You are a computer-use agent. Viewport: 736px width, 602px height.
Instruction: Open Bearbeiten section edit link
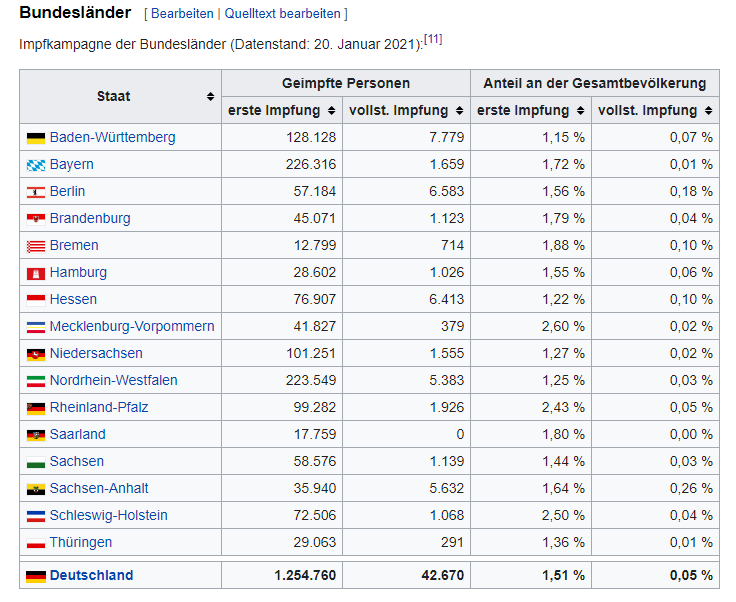[182, 14]
